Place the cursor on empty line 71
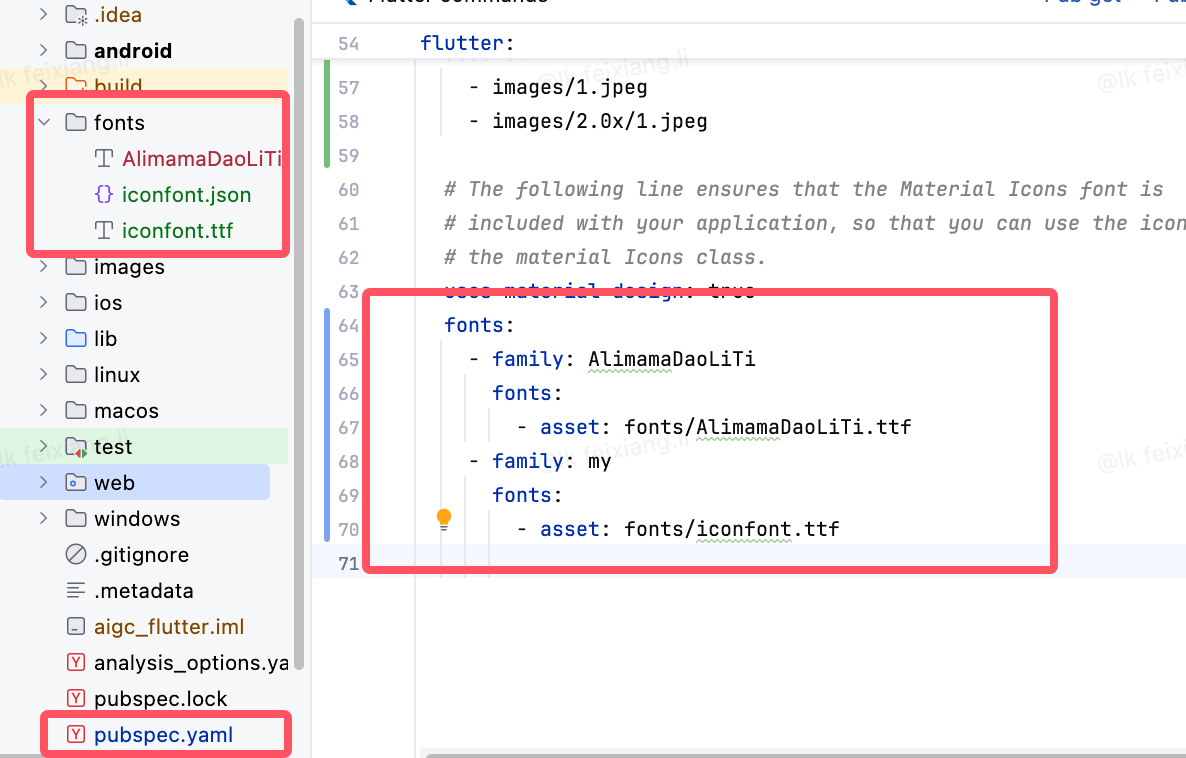 [x=749, y=563]
